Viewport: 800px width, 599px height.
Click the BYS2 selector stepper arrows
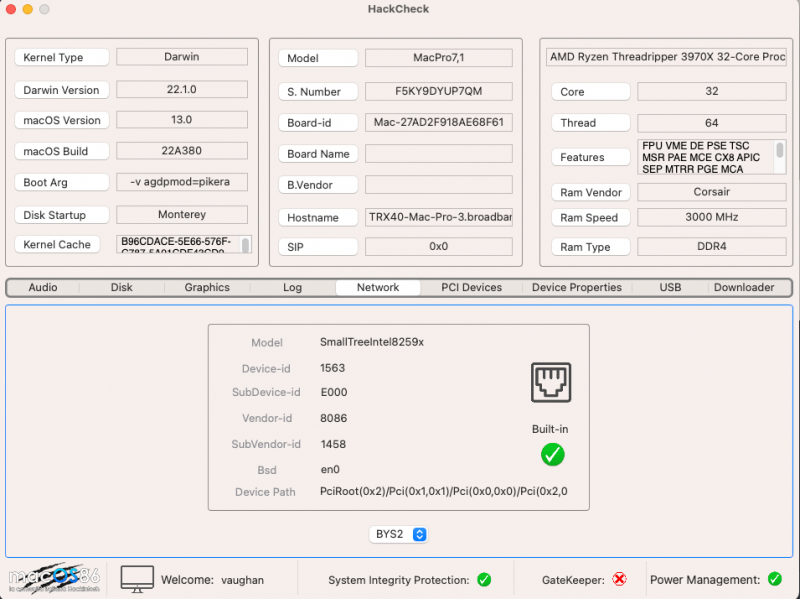click(419, 534)
